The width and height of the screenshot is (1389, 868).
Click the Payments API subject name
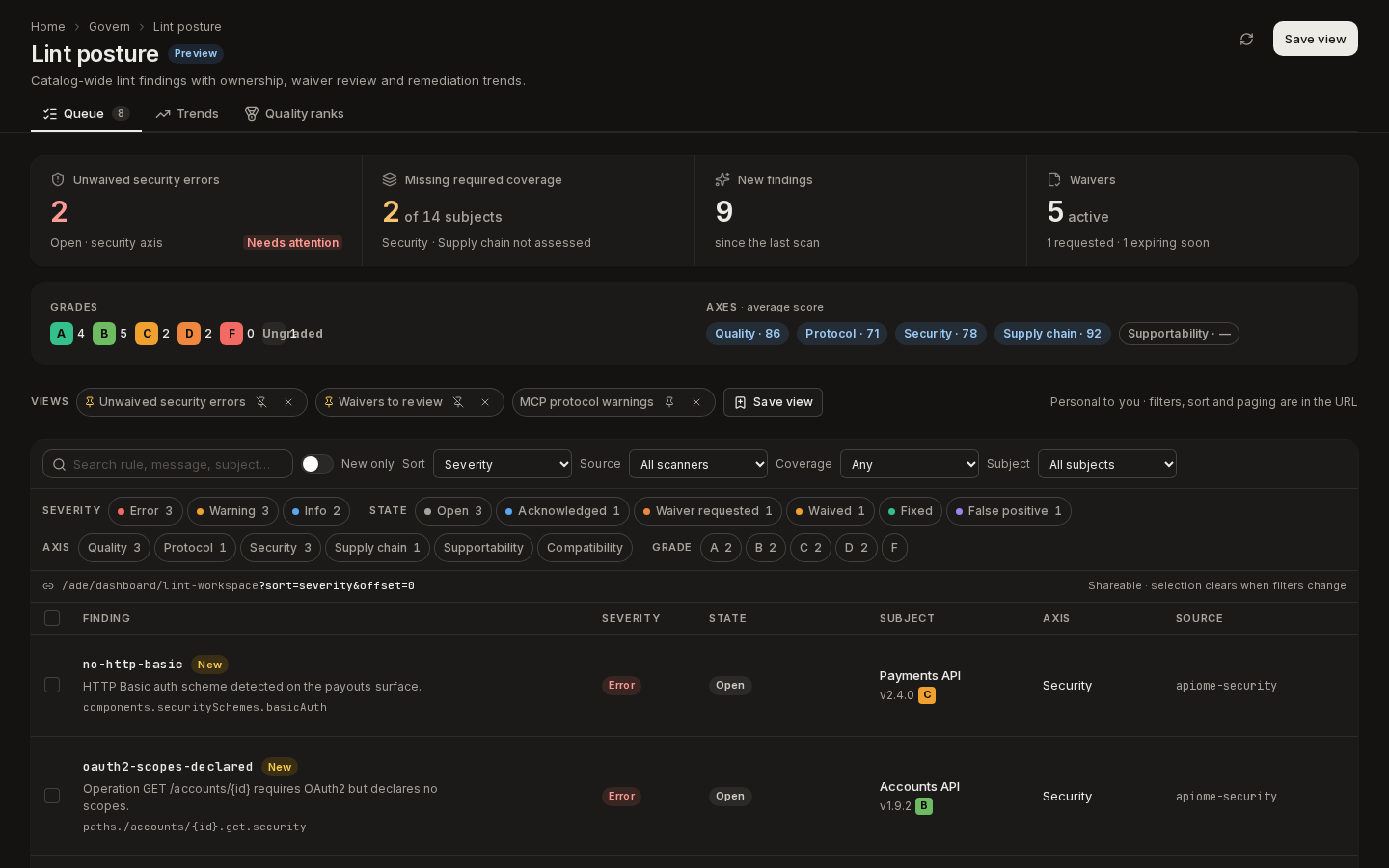[920, 676]
